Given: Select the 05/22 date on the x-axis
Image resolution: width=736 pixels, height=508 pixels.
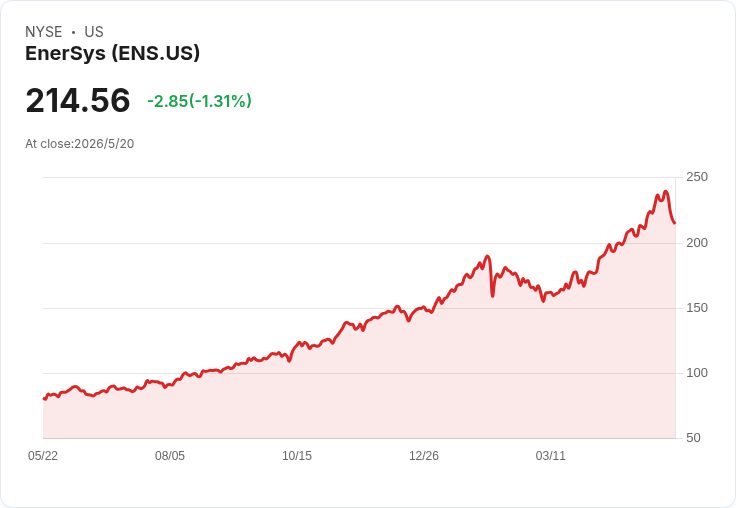Looking at the screenshot, I should pyautogui.click(x=43, y=455).
